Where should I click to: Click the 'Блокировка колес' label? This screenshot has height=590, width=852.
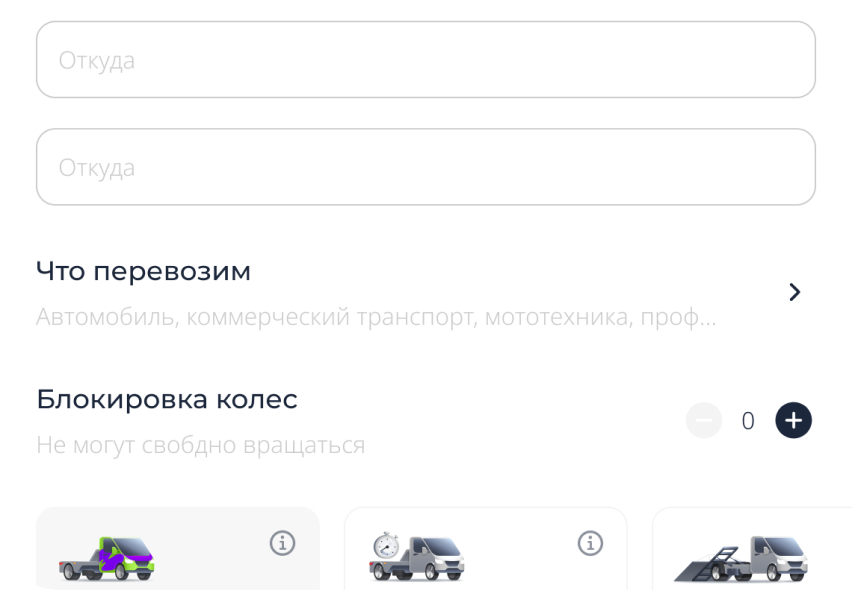click(167, 399)
